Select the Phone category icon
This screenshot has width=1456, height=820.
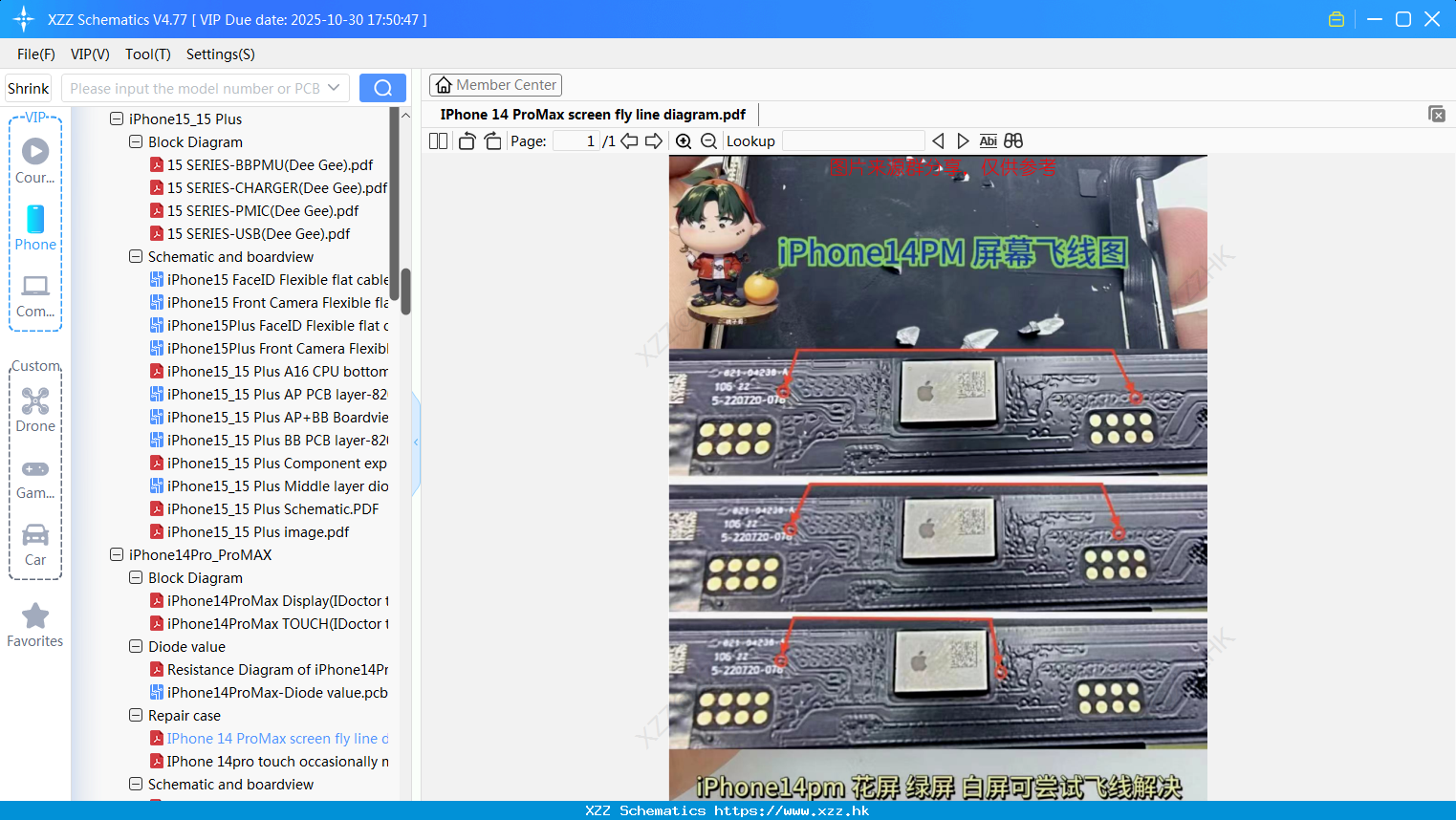(x=35, y=227)
